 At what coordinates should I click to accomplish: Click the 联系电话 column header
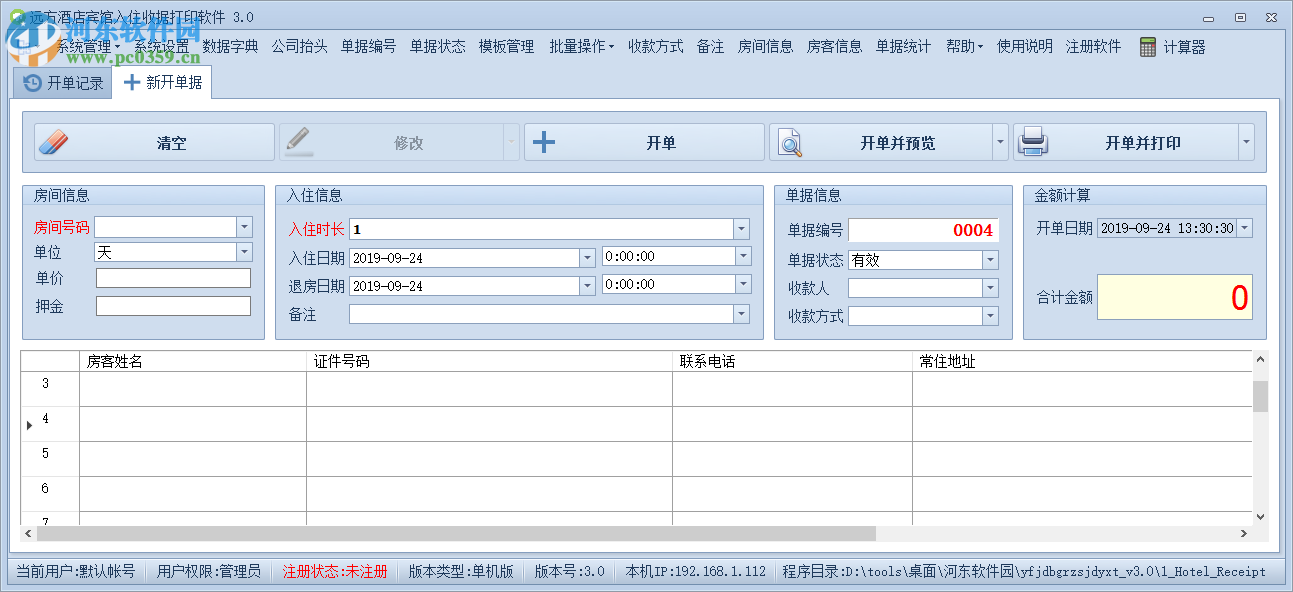792,361
